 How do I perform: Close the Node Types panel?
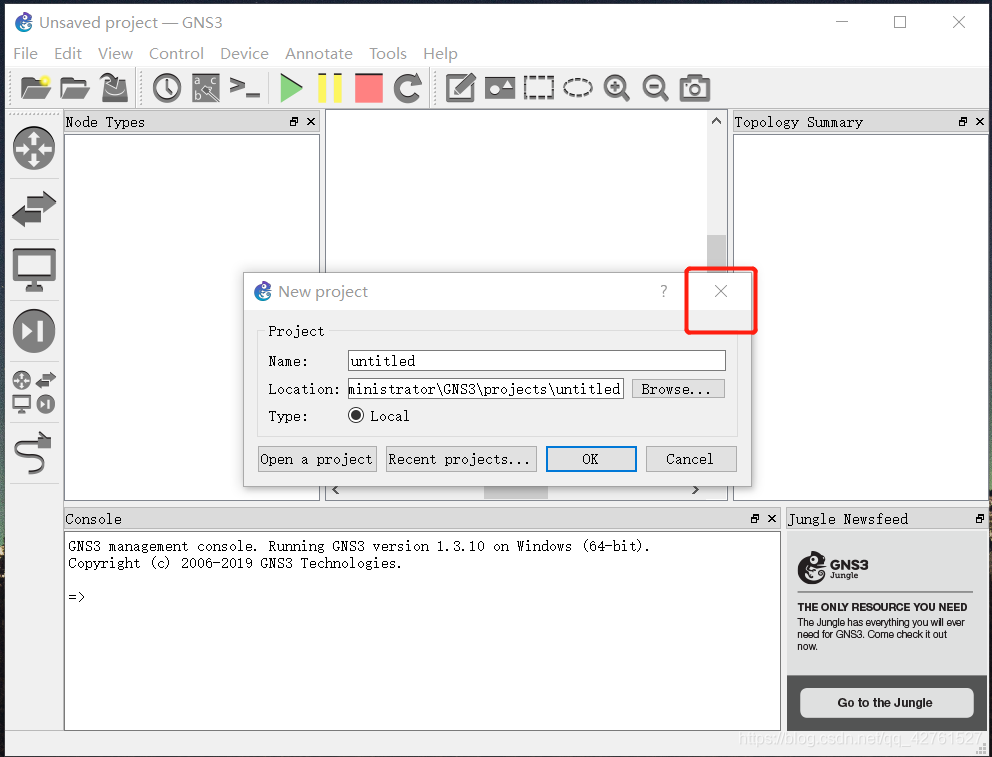coord(311,121)
